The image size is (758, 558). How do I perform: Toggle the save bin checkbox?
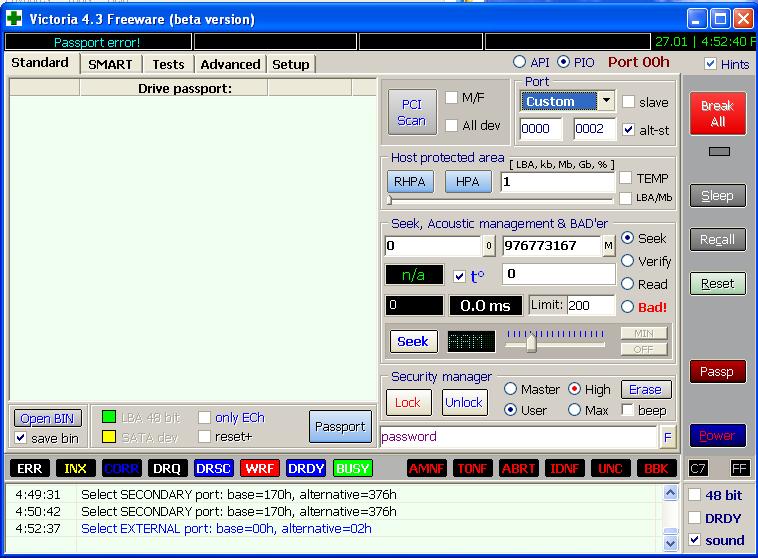click(x=20, y=438)
